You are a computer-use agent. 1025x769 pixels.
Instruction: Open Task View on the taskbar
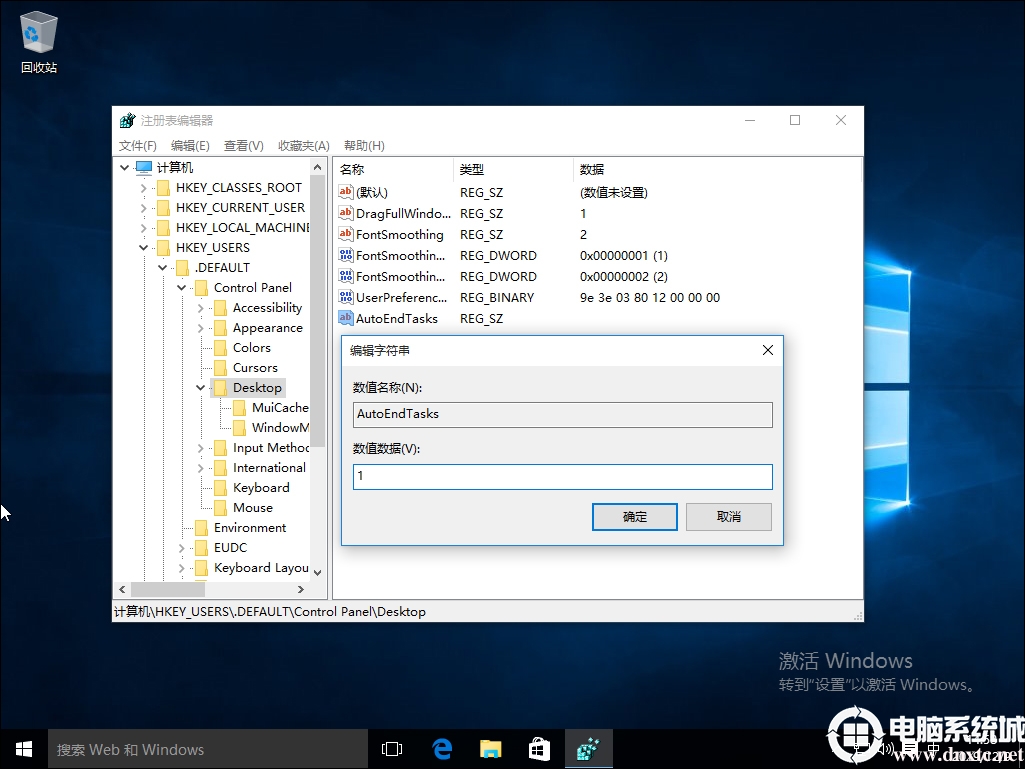click(392, 749)
